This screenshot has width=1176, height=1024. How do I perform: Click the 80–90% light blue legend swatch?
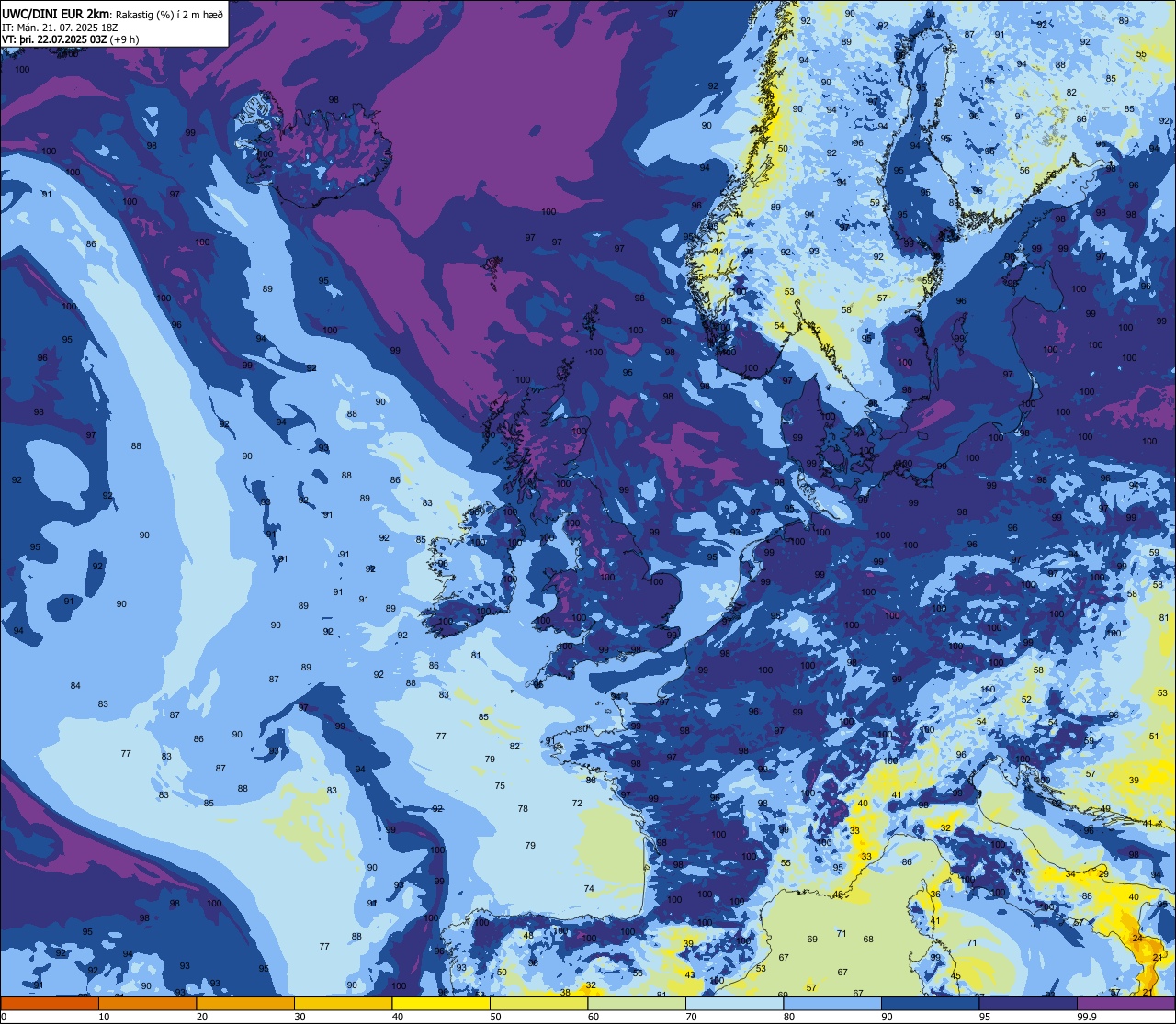point(832,1003)
